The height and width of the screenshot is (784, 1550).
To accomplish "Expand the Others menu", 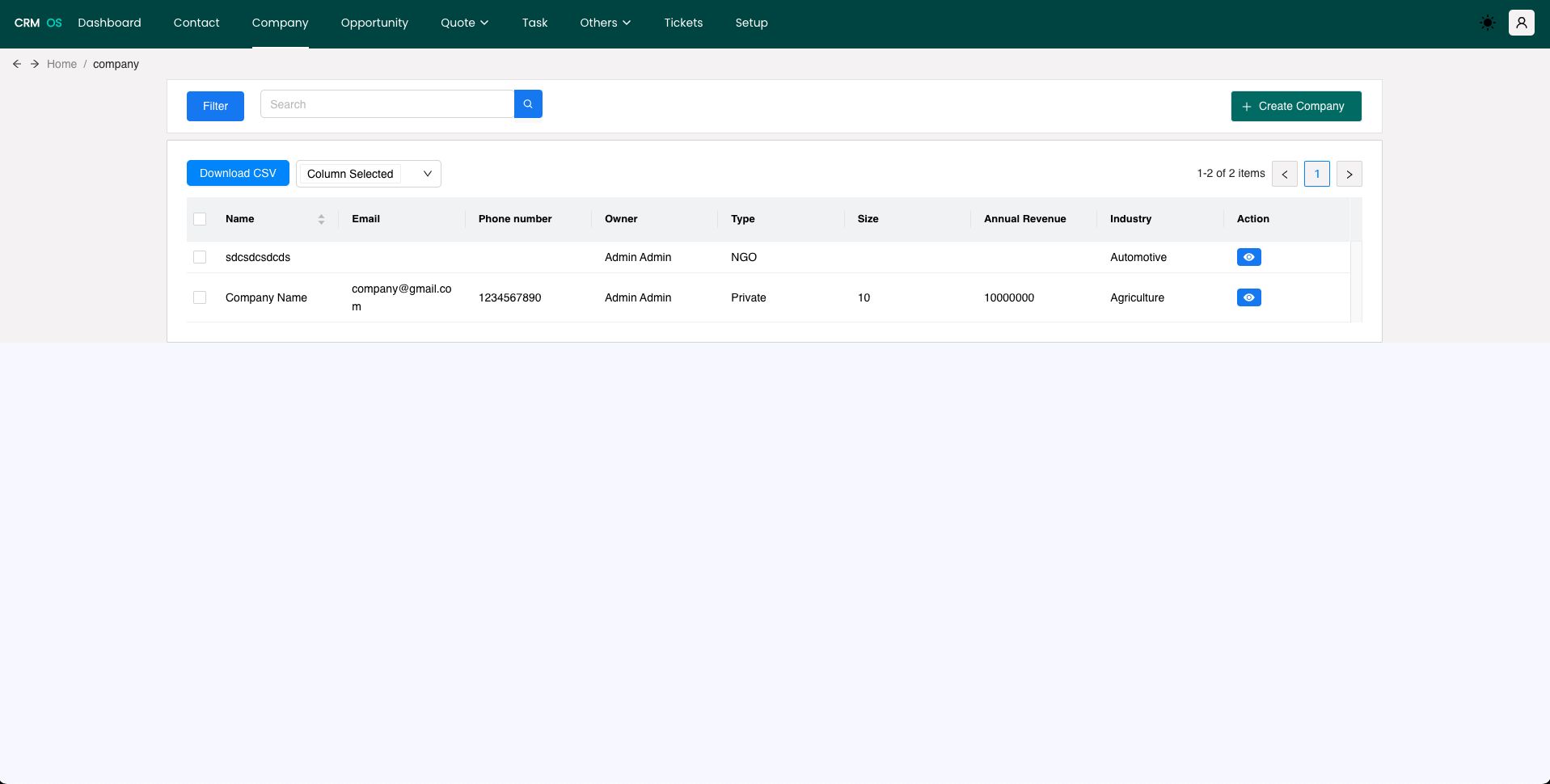I will [x=605, y=23].
